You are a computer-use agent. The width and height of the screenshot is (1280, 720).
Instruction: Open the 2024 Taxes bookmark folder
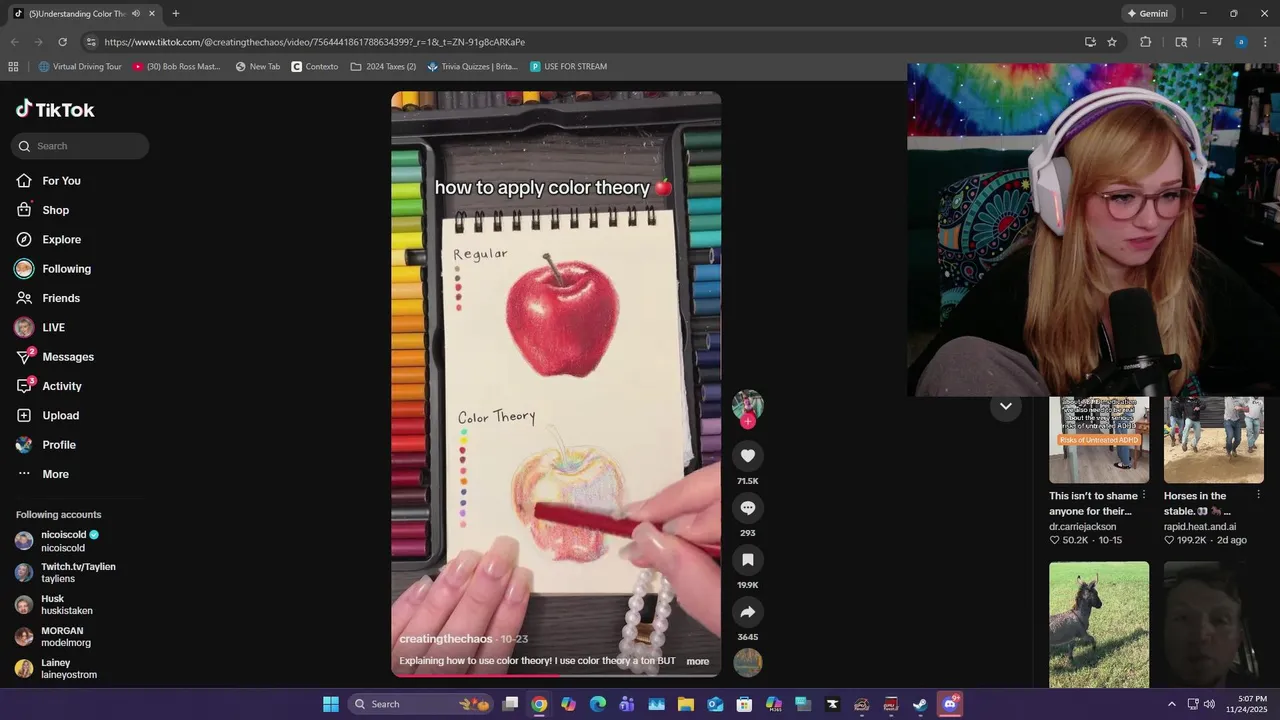point(383,66)
